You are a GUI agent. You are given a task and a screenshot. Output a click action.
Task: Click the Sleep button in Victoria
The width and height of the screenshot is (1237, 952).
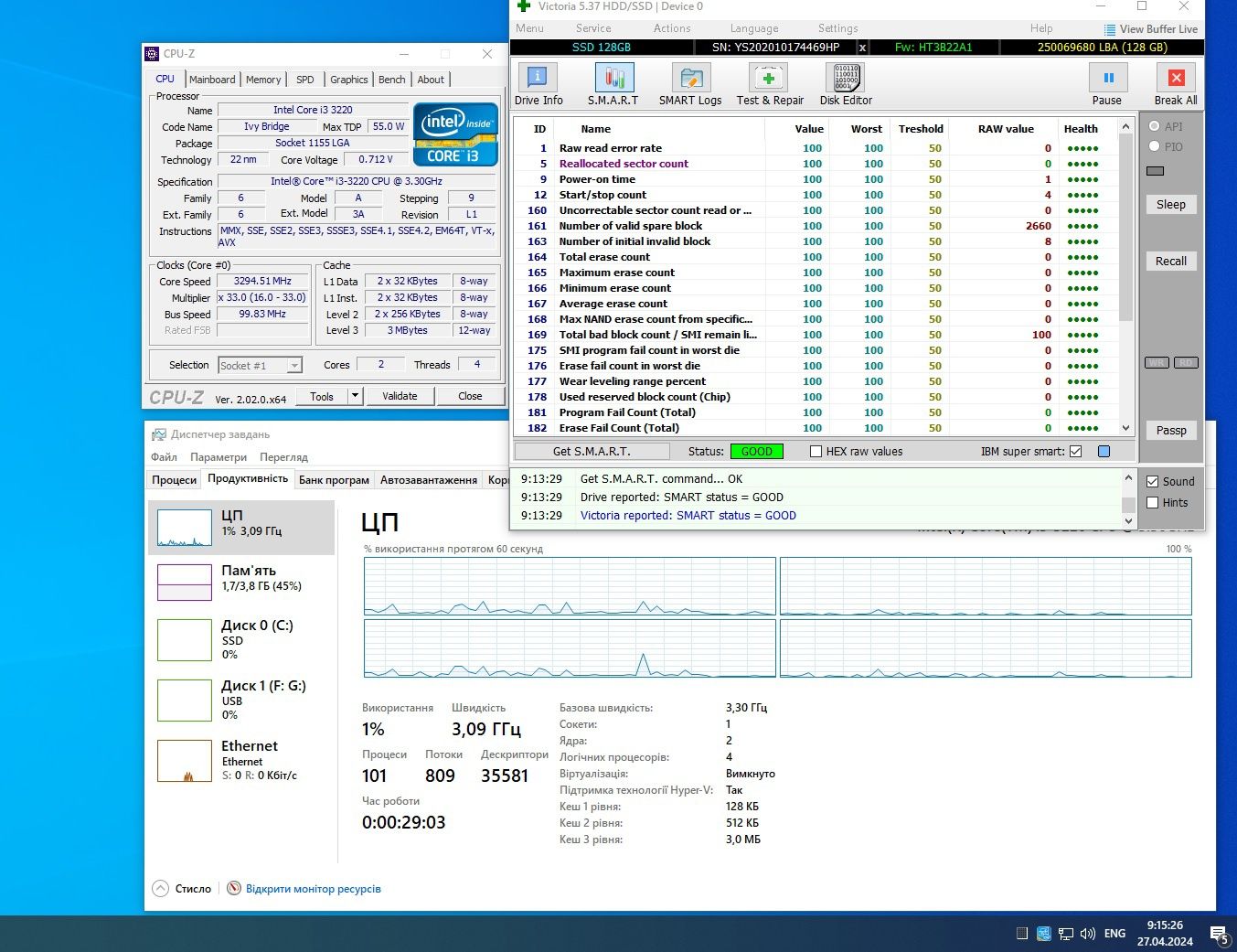pyautogui.click(x=1170, y=205)
